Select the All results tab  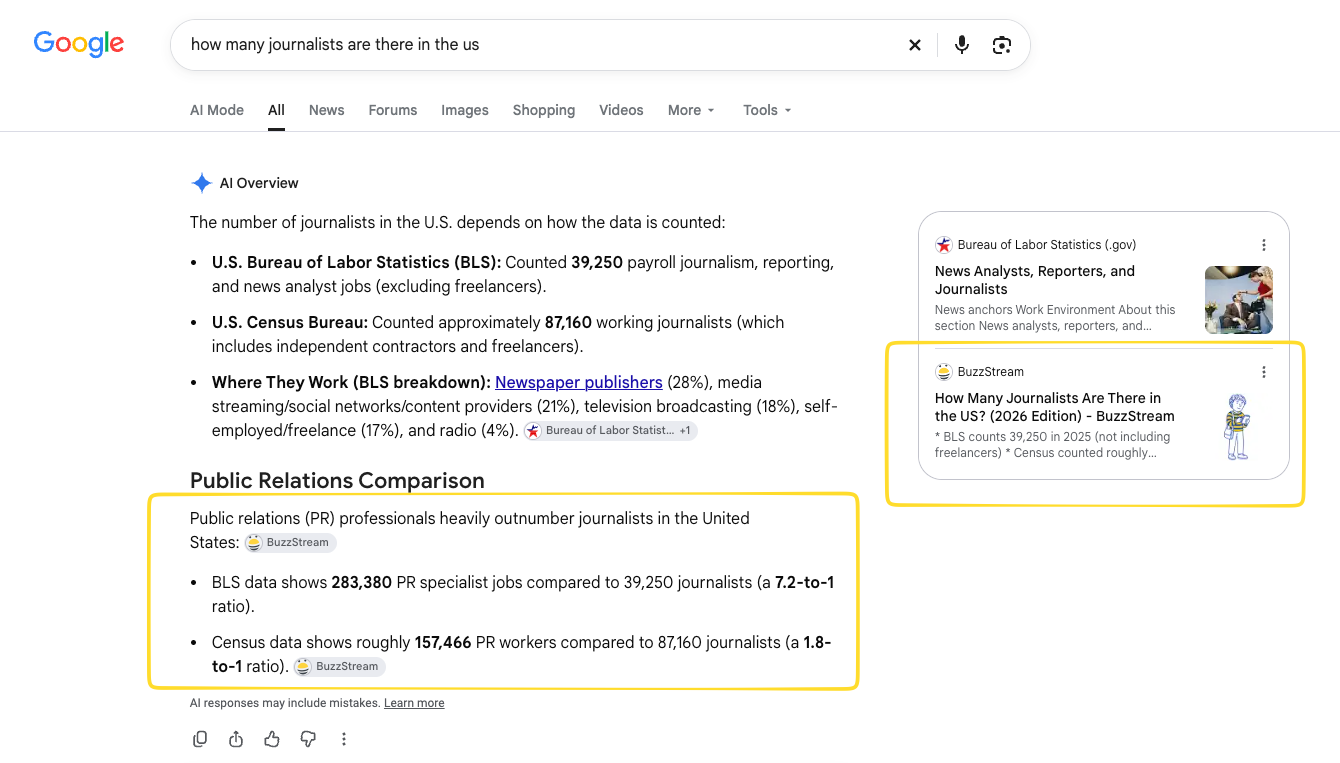pos(276,110)
